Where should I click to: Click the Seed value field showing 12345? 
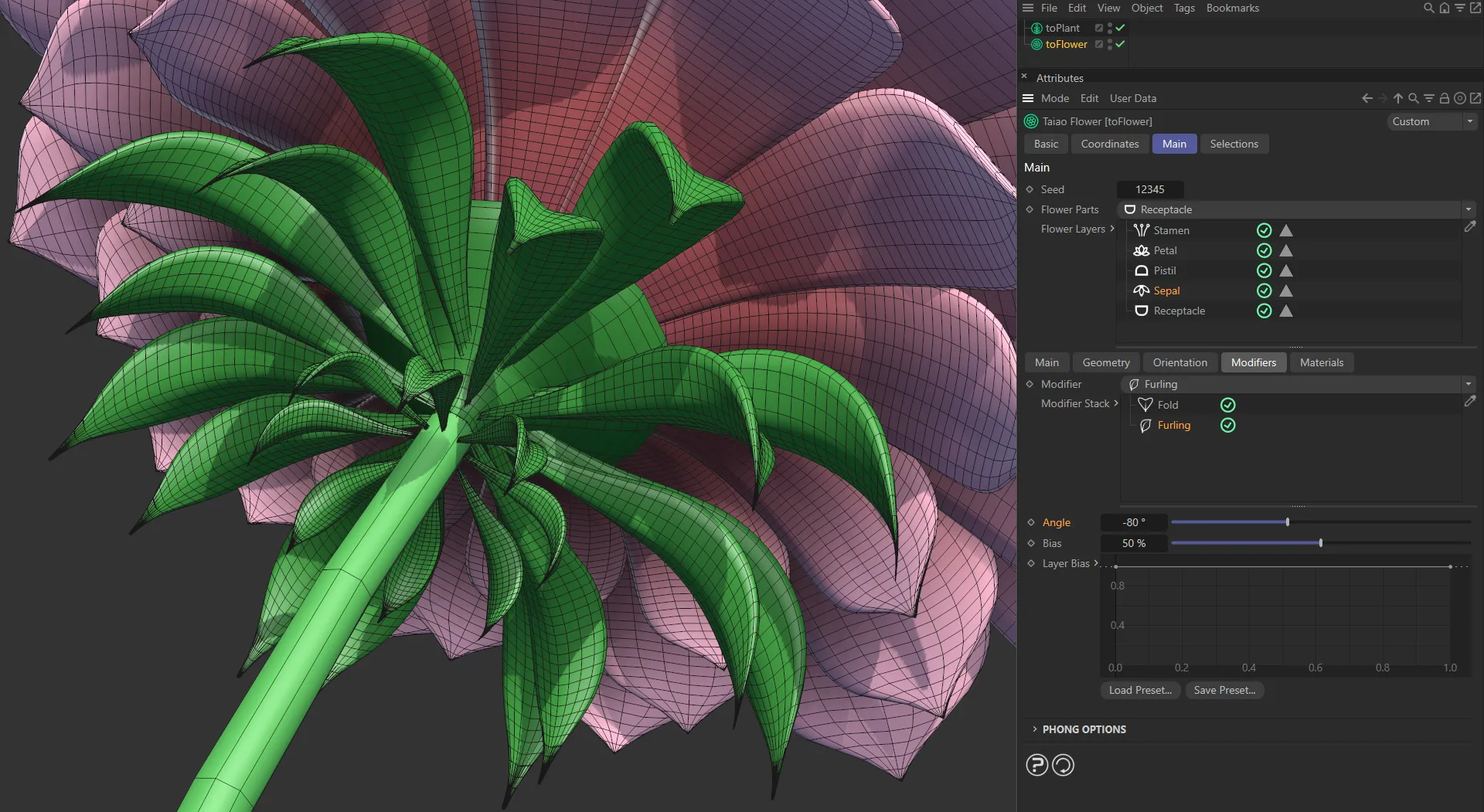[x=1150, y=189]
